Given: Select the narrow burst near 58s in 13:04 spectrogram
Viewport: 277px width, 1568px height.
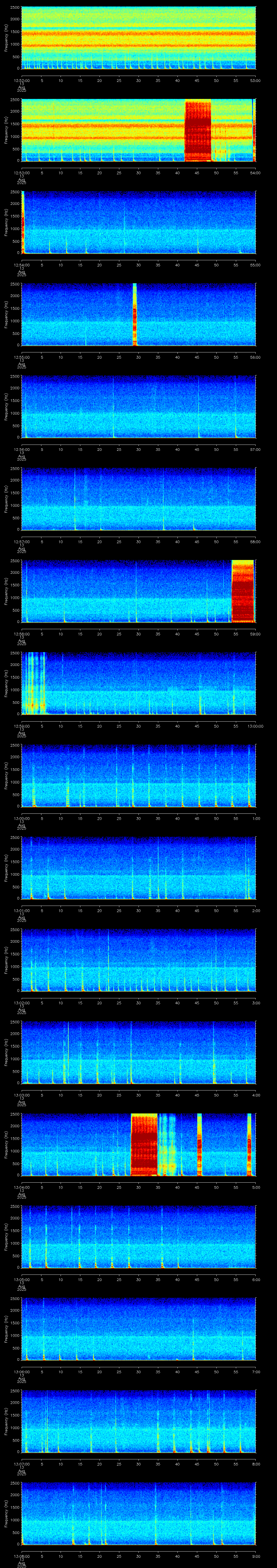Looking at the screenshot, I should (x=249, y=1144).
